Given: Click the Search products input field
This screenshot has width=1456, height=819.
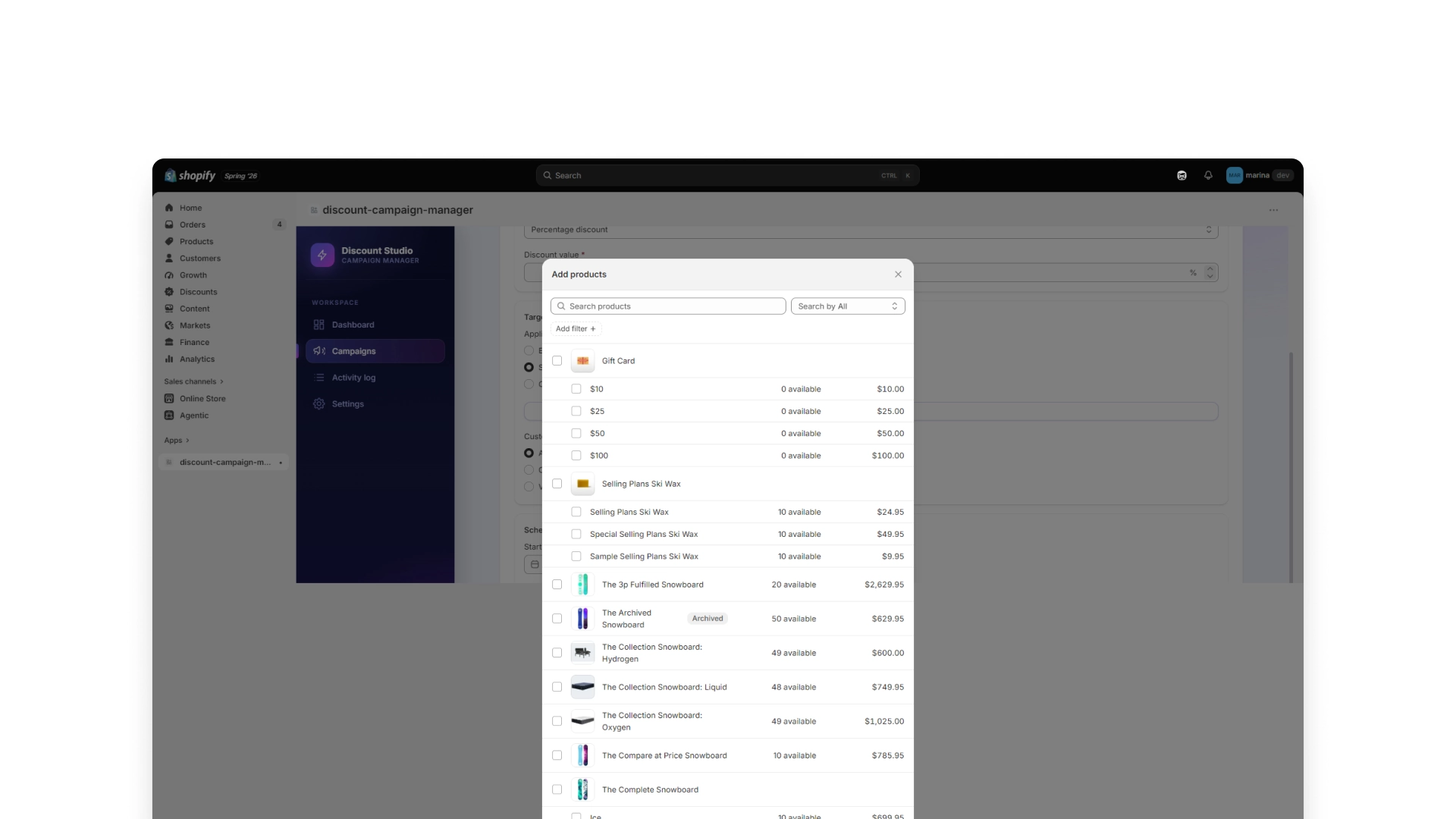Looking at the screenshot, I should pos(668,306).
